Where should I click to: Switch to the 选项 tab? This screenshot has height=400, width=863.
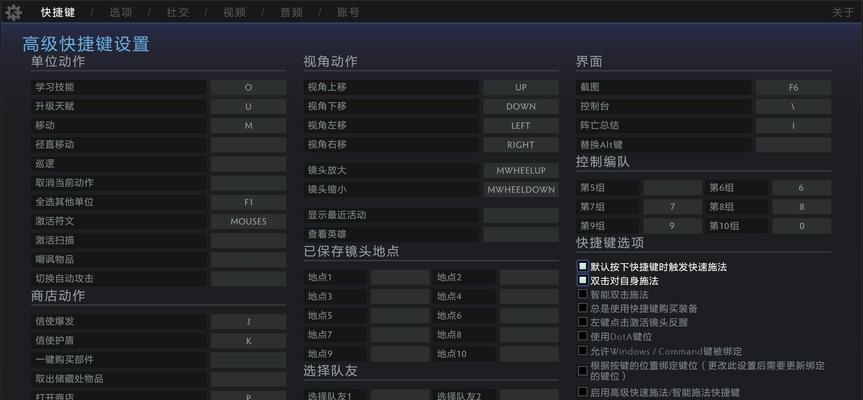[x=121, y=12]
